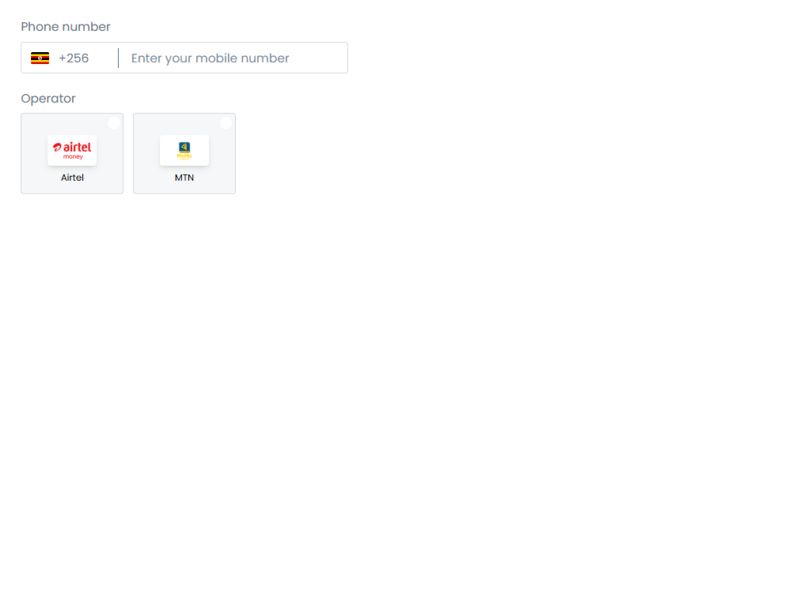The height and width of the screenshot is (600, 800).
Task: Click the divider after the country code
Action: [118, 58]
